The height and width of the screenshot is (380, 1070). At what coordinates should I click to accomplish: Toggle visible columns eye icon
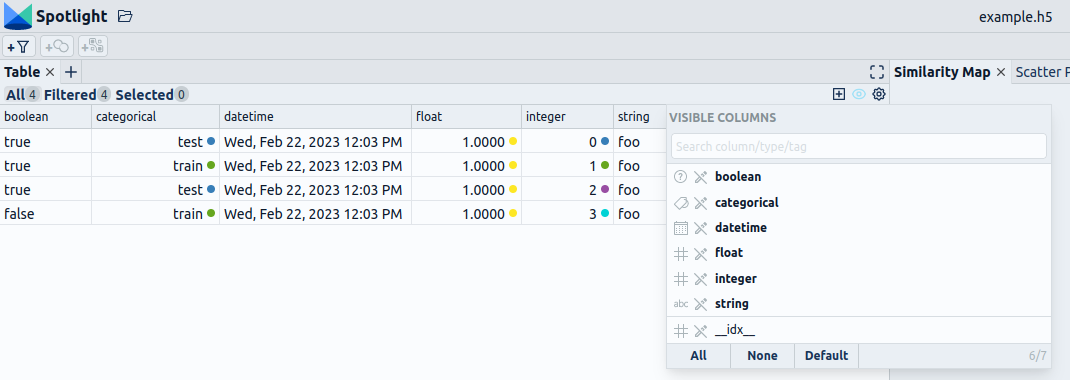point(859,94)
